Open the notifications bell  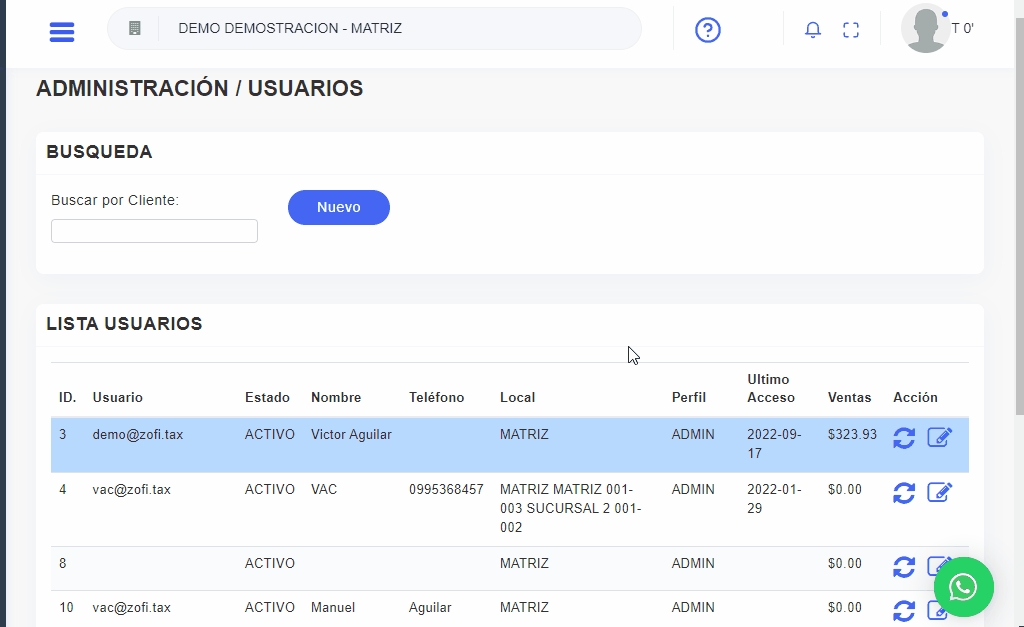pos(813,30)
